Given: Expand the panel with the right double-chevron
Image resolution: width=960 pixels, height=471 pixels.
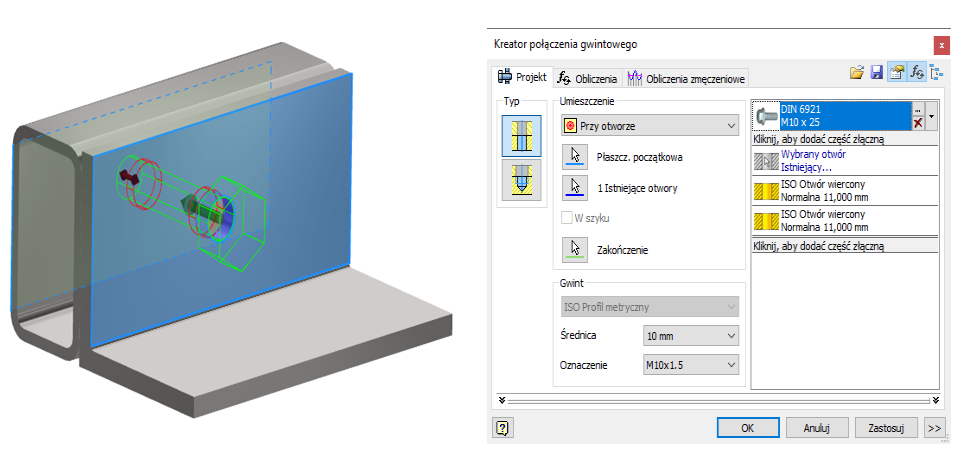Looking at the screenshot, I should click(935, 400).
